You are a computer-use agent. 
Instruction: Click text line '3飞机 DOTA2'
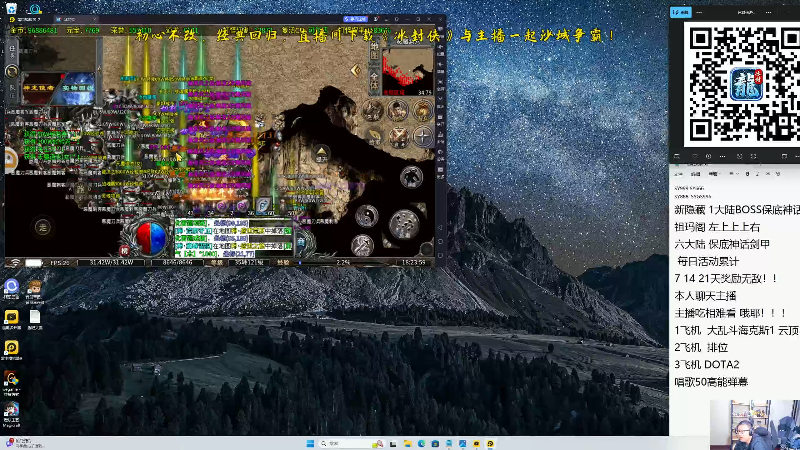coord(707,365)
